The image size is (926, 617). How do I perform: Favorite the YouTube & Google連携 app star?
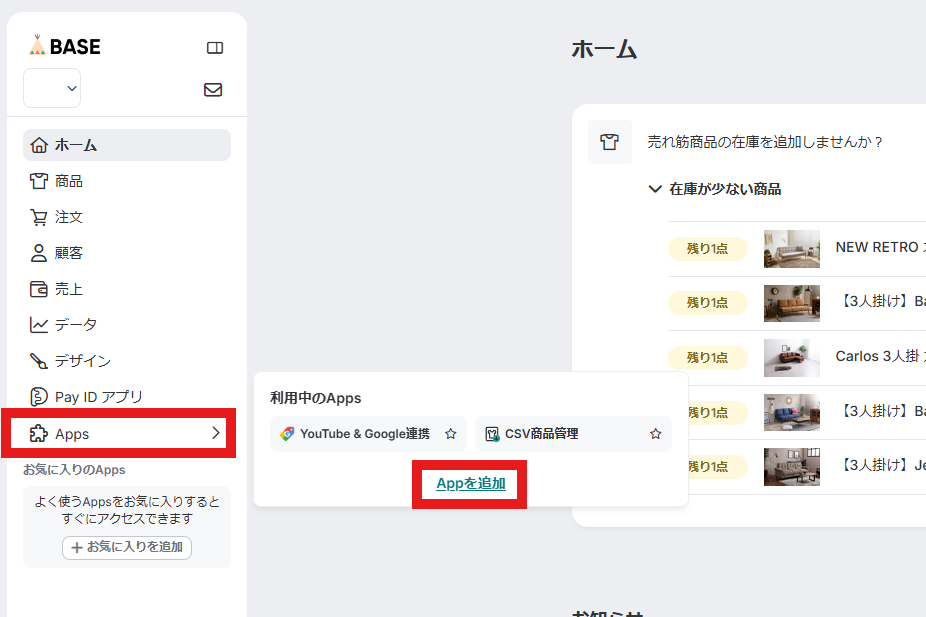click(x=451, y=434)
